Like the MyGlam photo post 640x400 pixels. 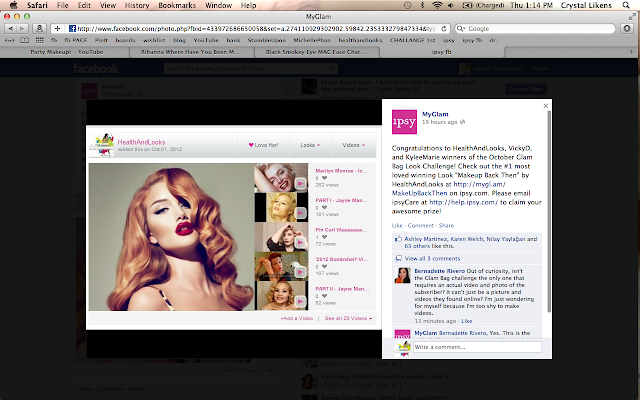[x=397, y=225]
